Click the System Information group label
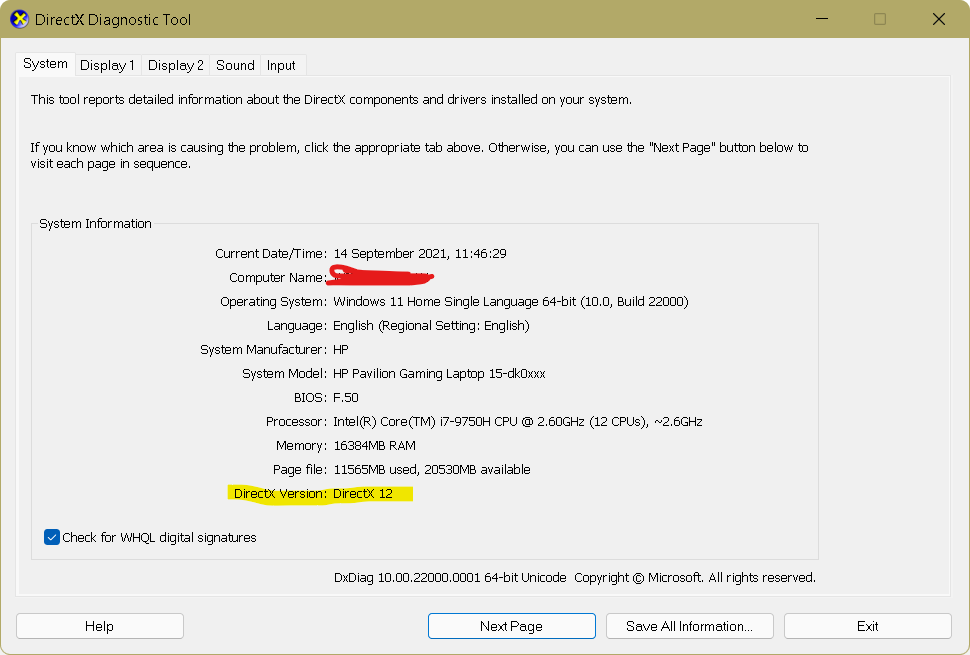This screenshot has height=655, width=970. [x=95, y=223]
